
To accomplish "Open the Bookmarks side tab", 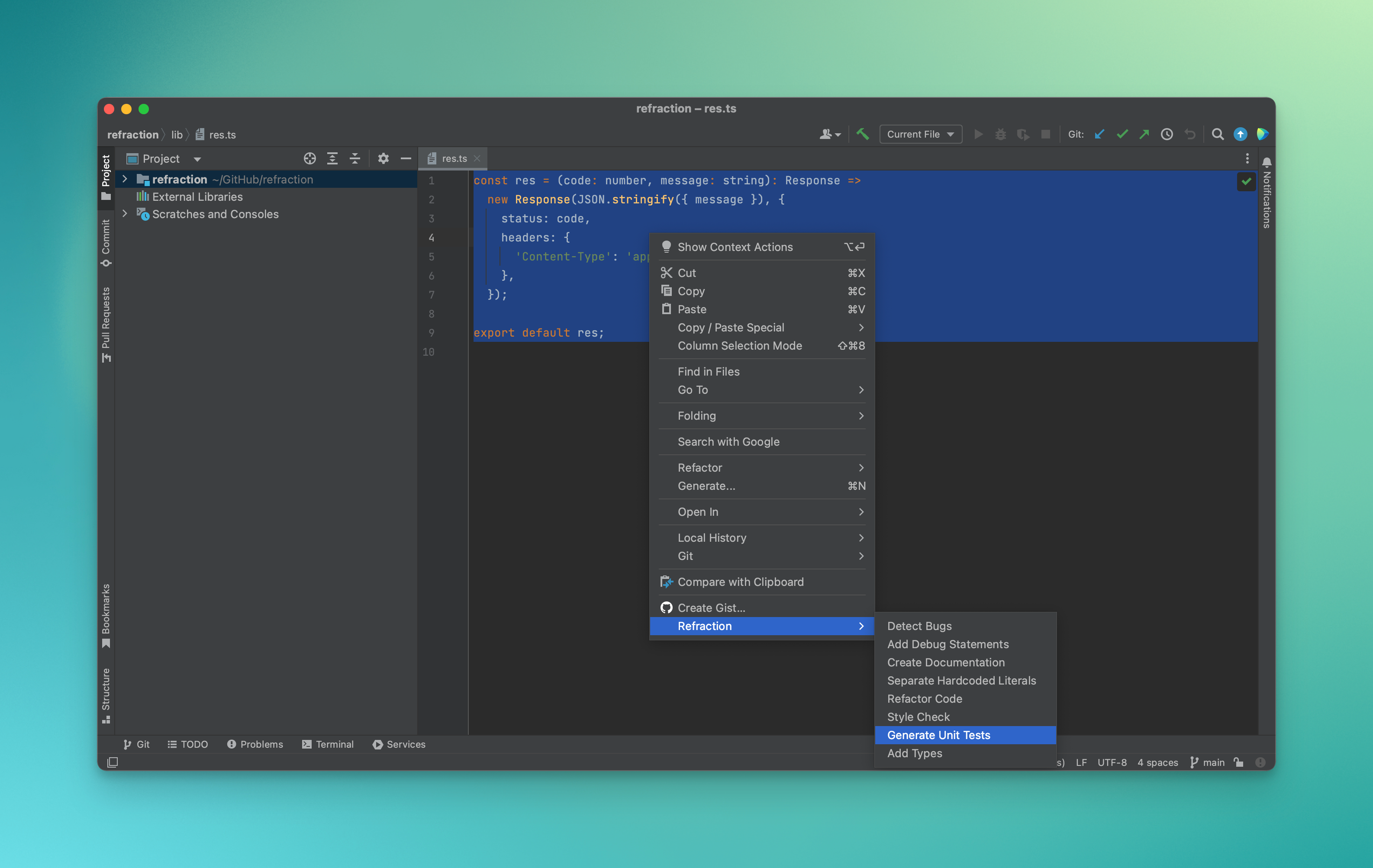I will tap(106, 616).
